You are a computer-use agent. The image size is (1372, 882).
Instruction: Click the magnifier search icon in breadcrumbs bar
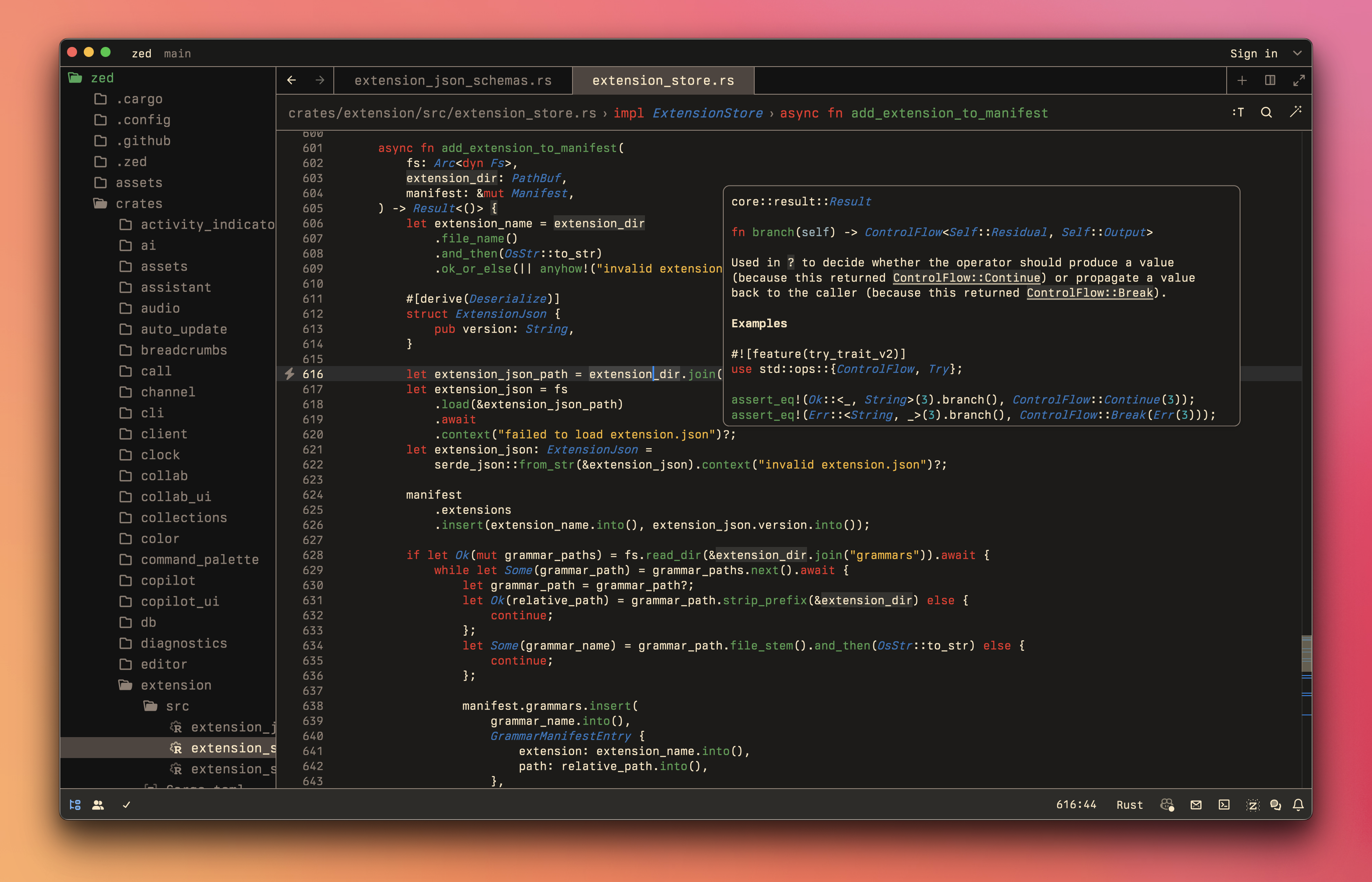[1266, 112]
